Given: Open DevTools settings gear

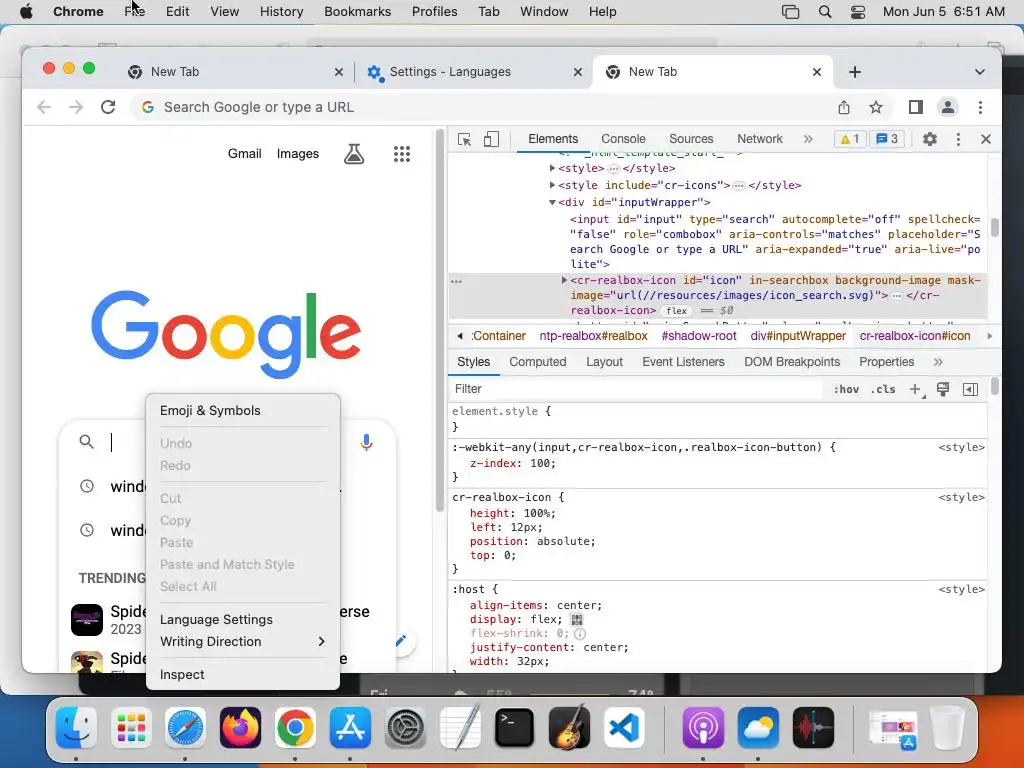Looking at the screenshot, I should pos(929,139).
